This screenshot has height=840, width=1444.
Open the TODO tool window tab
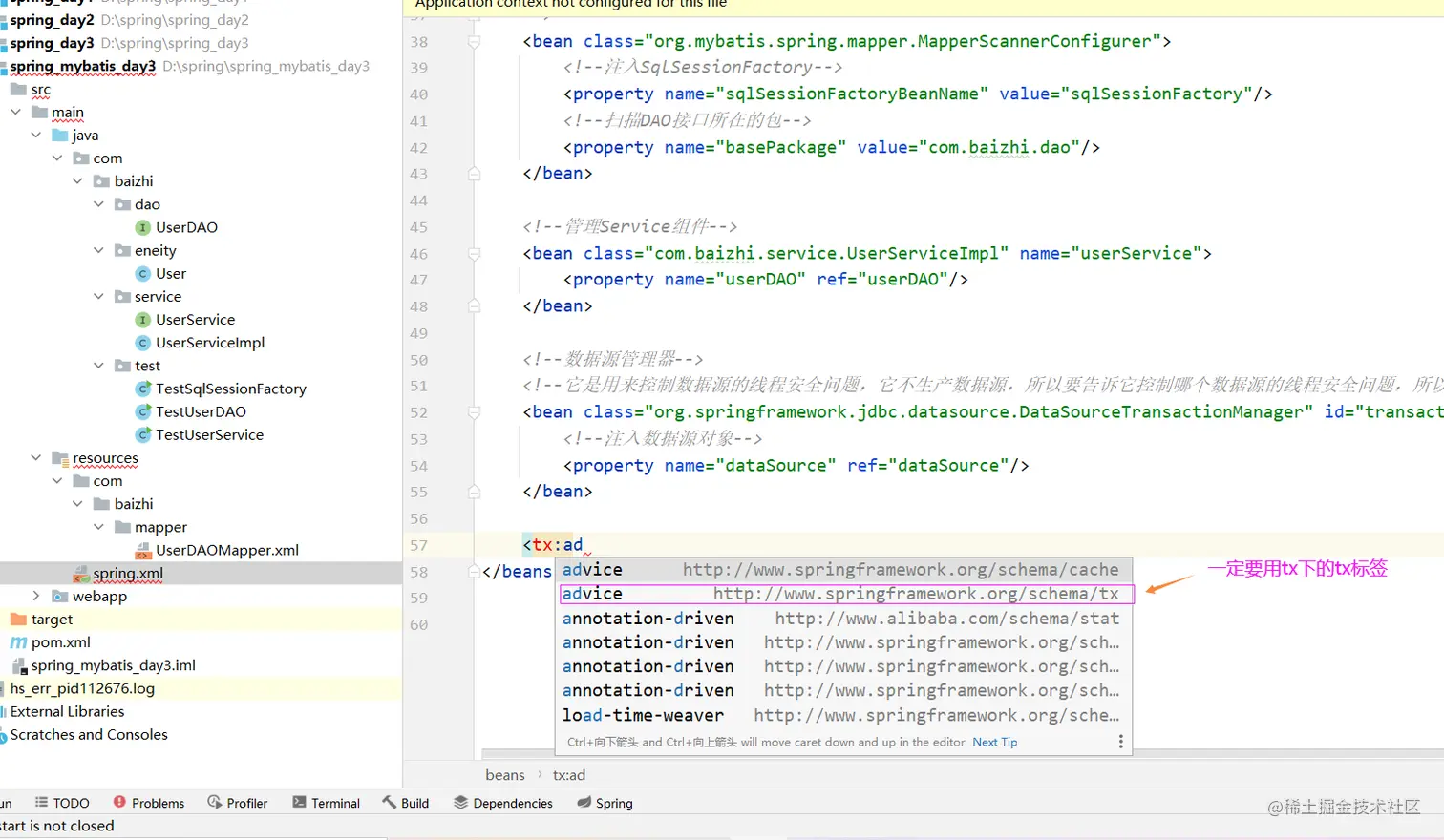point(62,803)
